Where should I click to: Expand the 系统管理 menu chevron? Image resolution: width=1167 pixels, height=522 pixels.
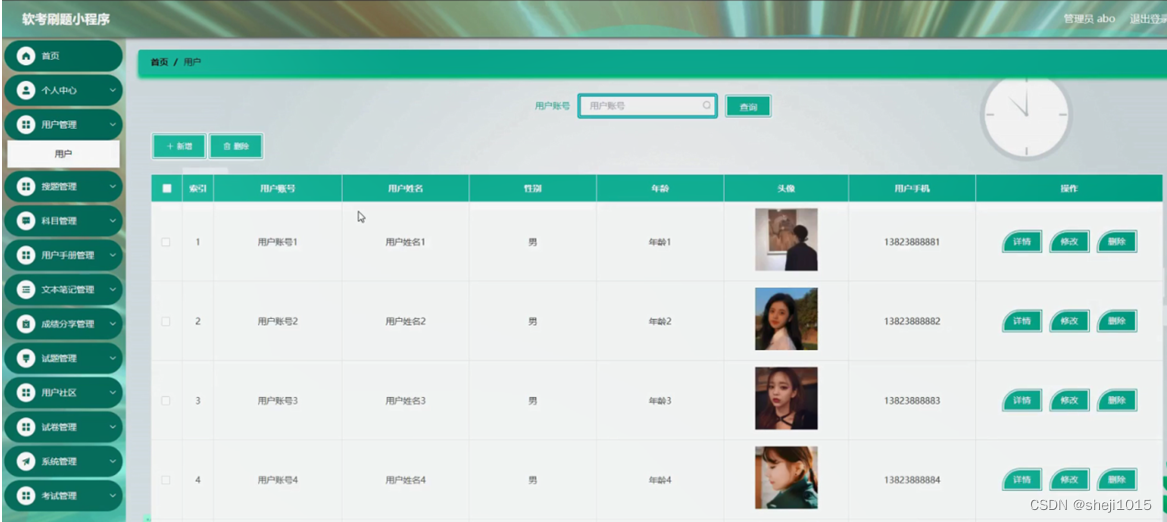[112, 461]
